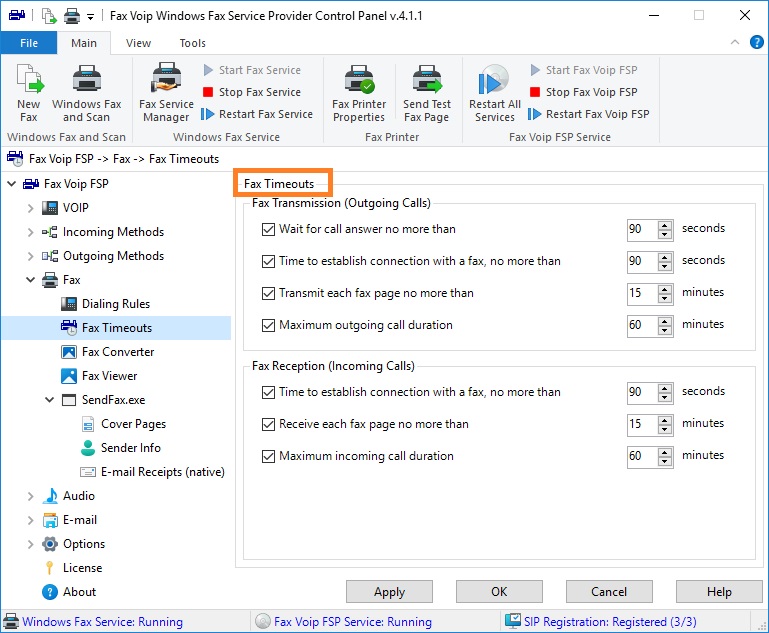Expand the Outgoing Methods node

click(30, 256)
